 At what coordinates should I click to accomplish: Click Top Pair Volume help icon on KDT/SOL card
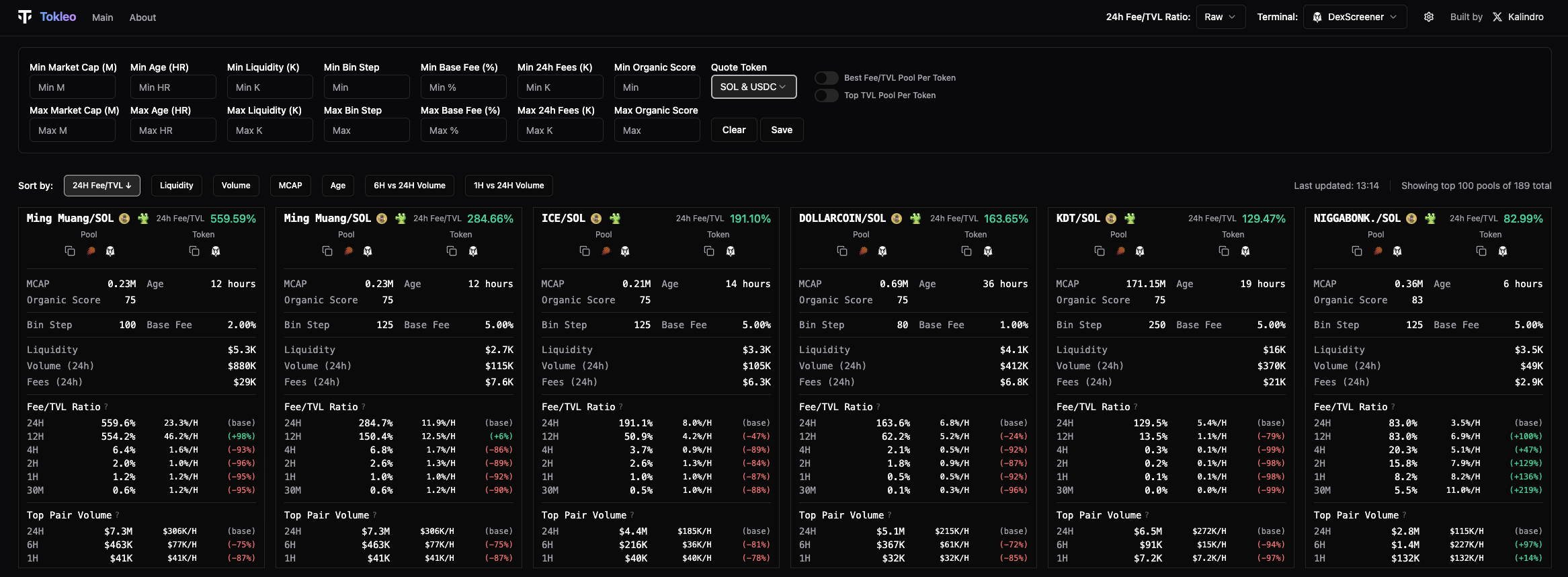point(1147,515)
